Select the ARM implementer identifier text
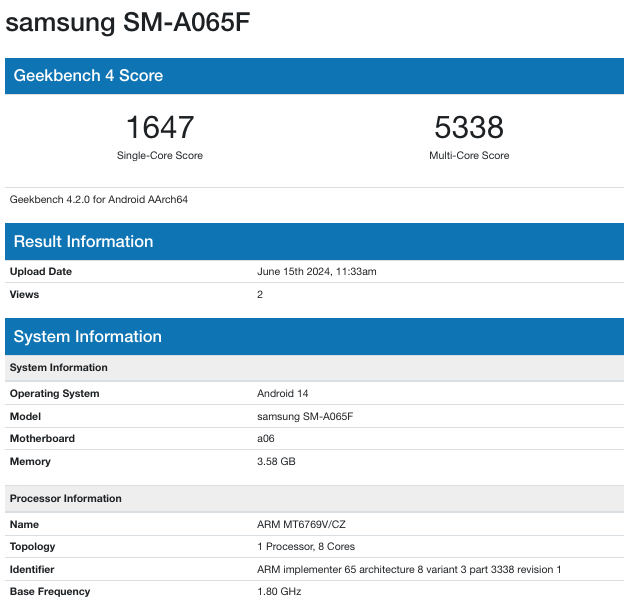This screenshot has width=632, height=607. pos(409,570)
